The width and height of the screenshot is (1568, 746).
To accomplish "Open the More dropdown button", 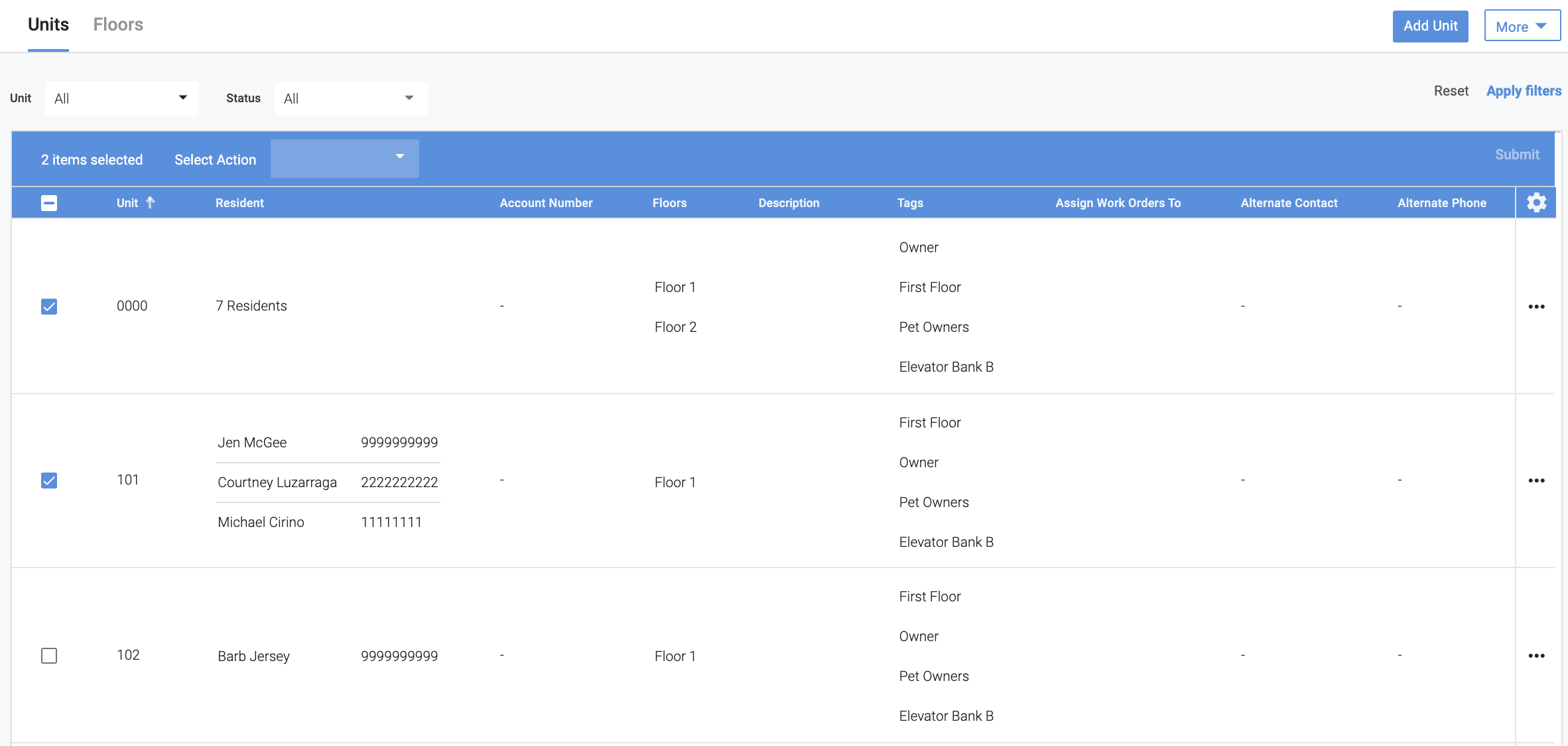I will point(1522,27).
